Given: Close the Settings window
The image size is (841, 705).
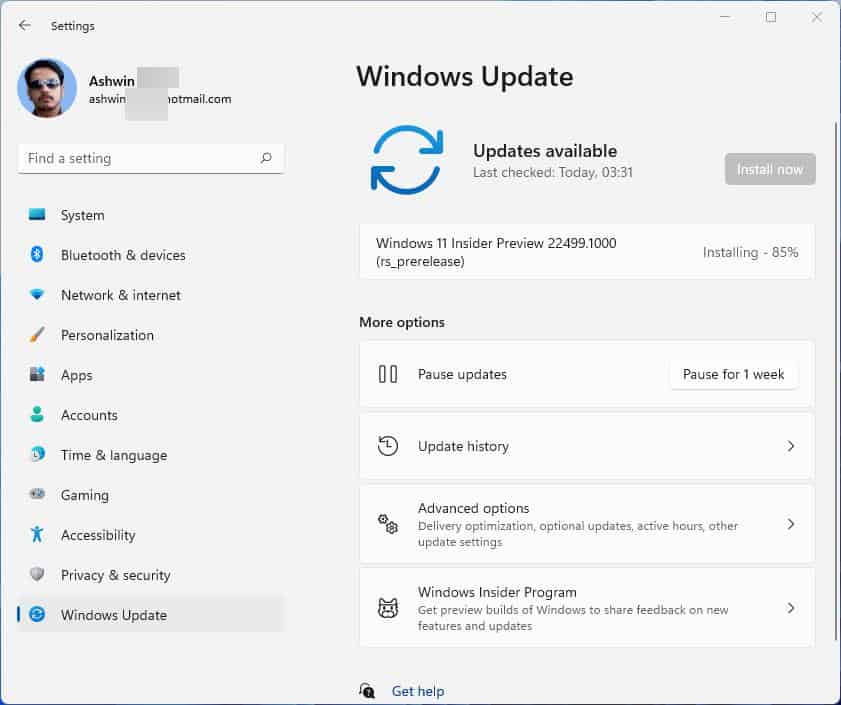Looking at the screenshot, I should click(816, 17).
